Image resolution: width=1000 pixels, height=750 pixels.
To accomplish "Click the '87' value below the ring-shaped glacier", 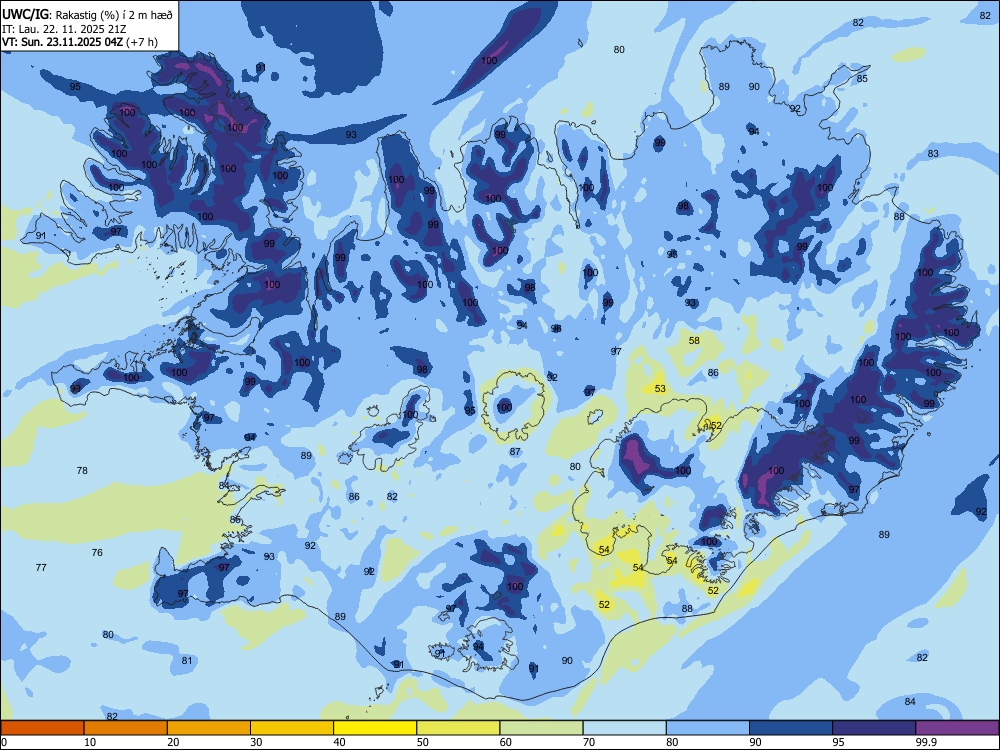I will 515,452.
